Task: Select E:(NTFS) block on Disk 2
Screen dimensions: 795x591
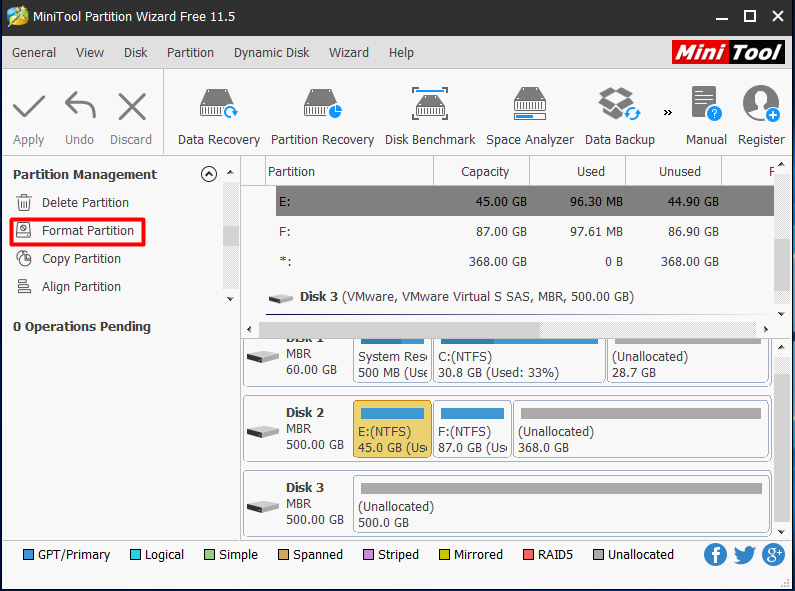Action: [392, 429]
